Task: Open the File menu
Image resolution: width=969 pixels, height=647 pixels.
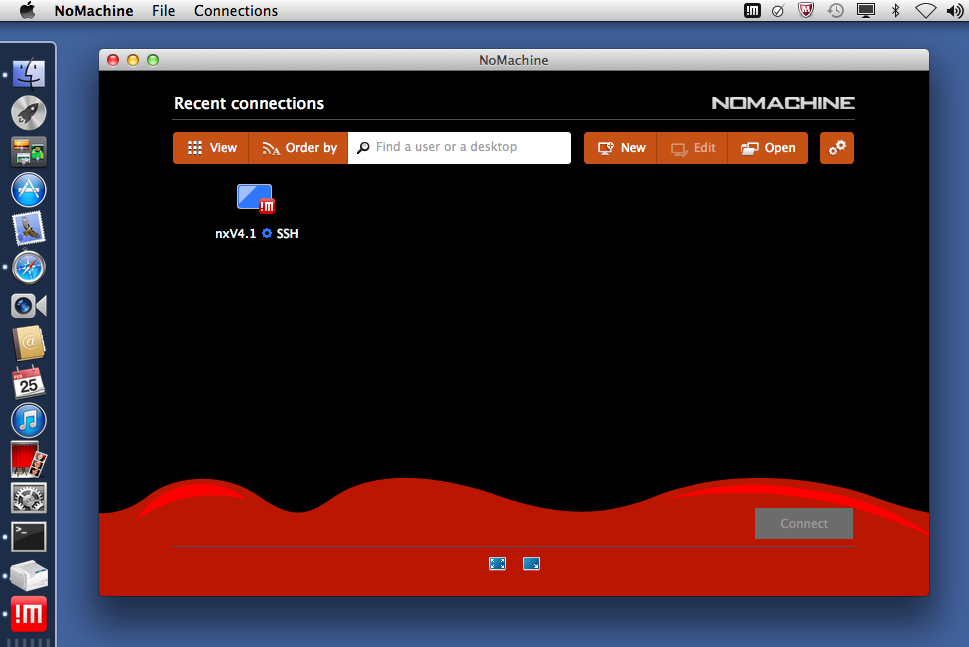Action: 164,11
